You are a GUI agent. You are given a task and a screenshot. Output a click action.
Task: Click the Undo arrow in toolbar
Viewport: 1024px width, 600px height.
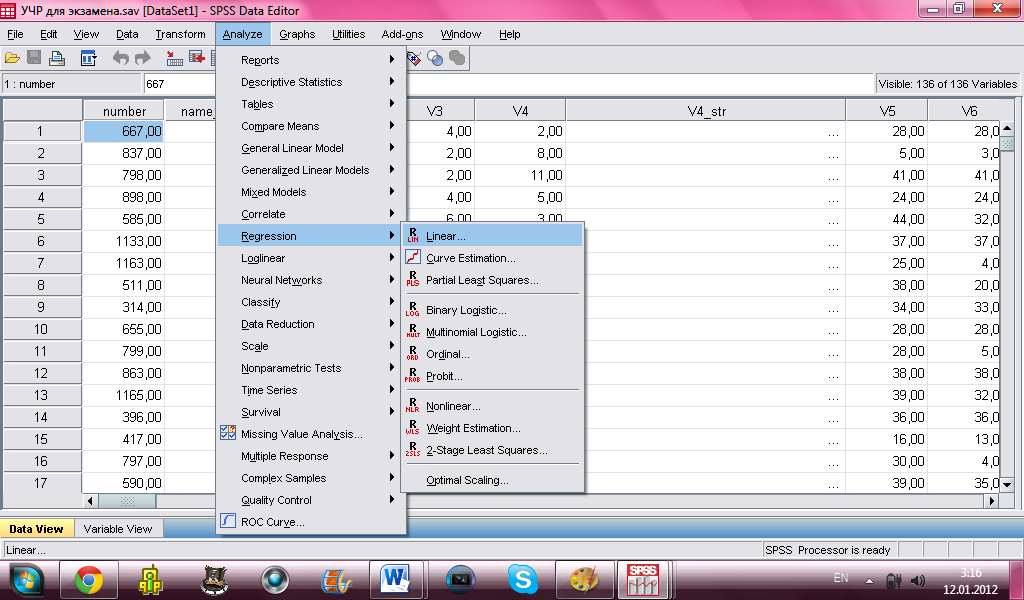pos(120,58)
